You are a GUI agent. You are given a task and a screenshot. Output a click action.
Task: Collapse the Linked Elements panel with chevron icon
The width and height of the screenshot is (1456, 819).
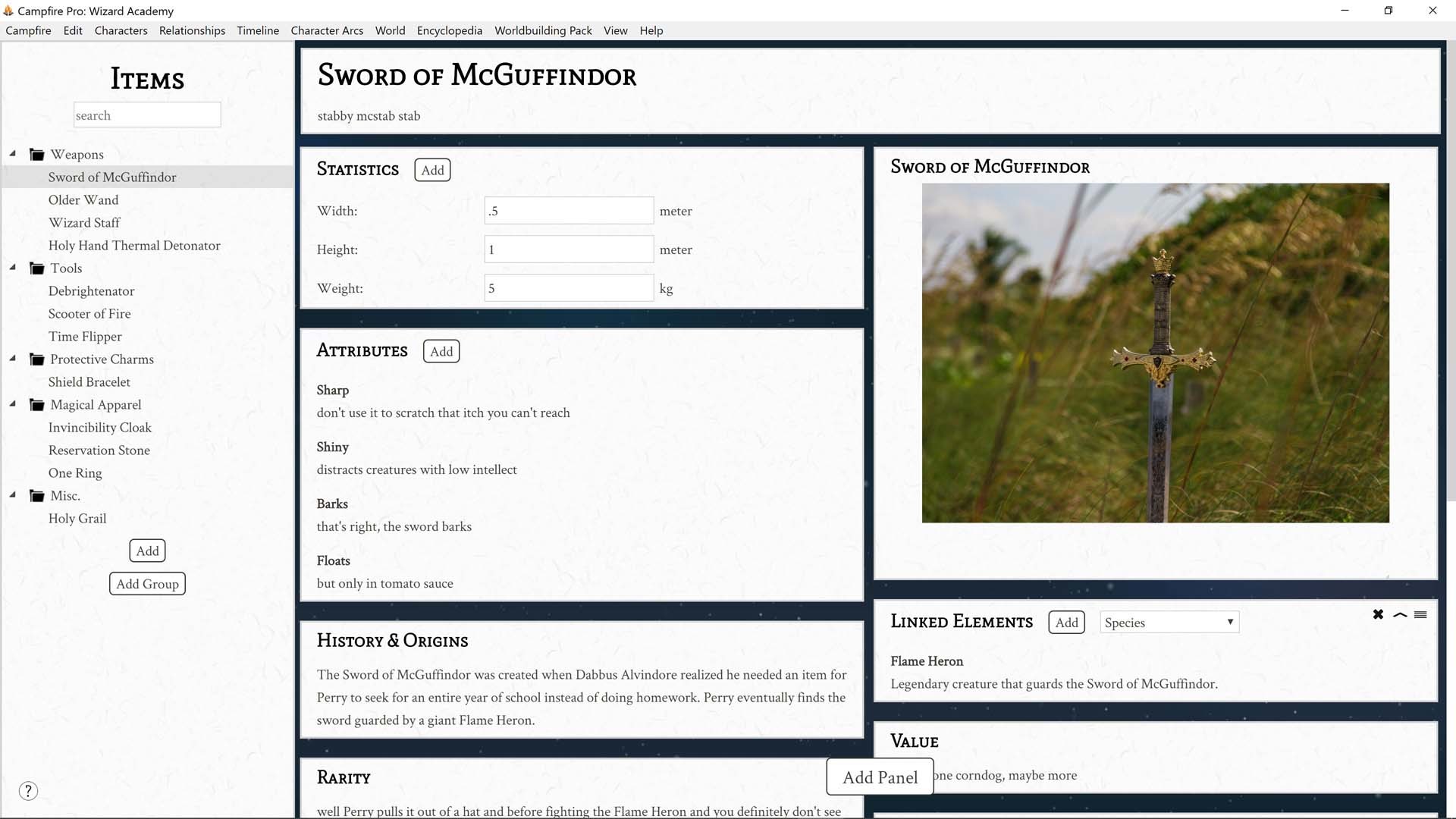[1399, 615]
